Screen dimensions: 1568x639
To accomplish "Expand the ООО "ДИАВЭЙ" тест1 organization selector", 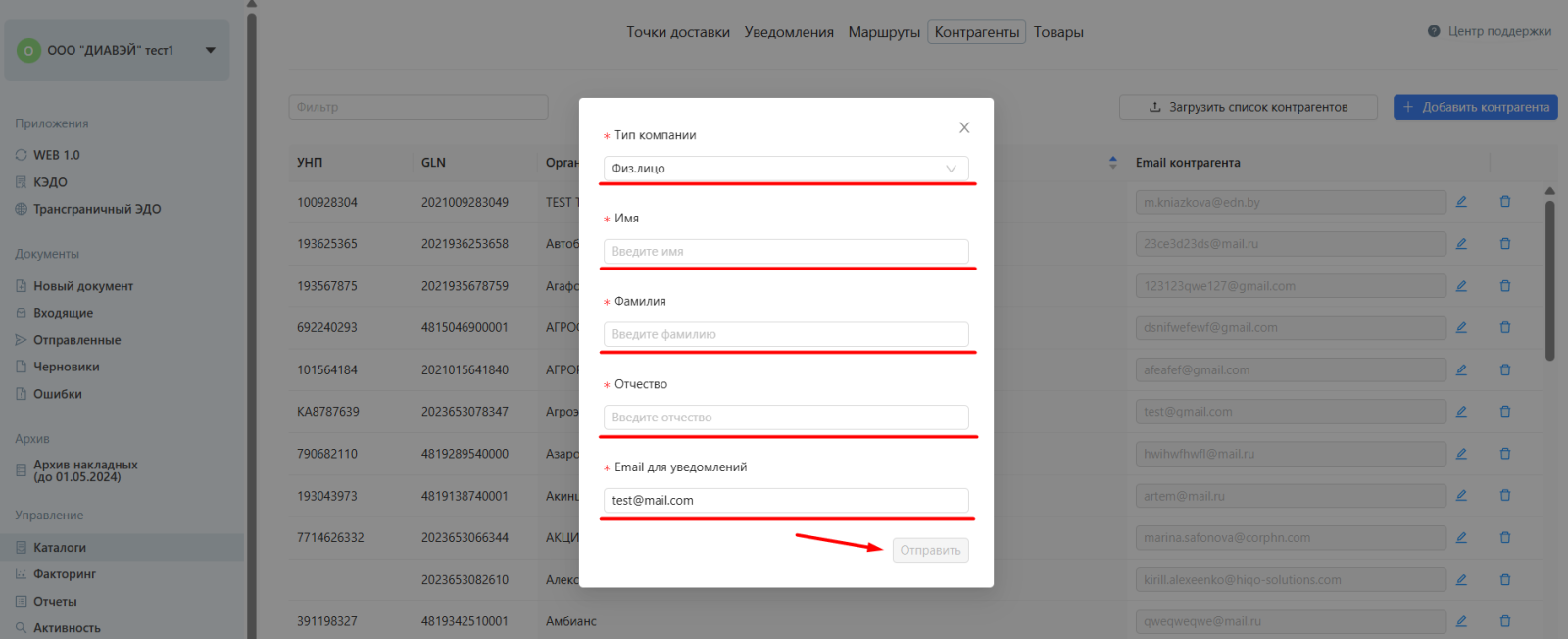I will click(x=210, y=50).
